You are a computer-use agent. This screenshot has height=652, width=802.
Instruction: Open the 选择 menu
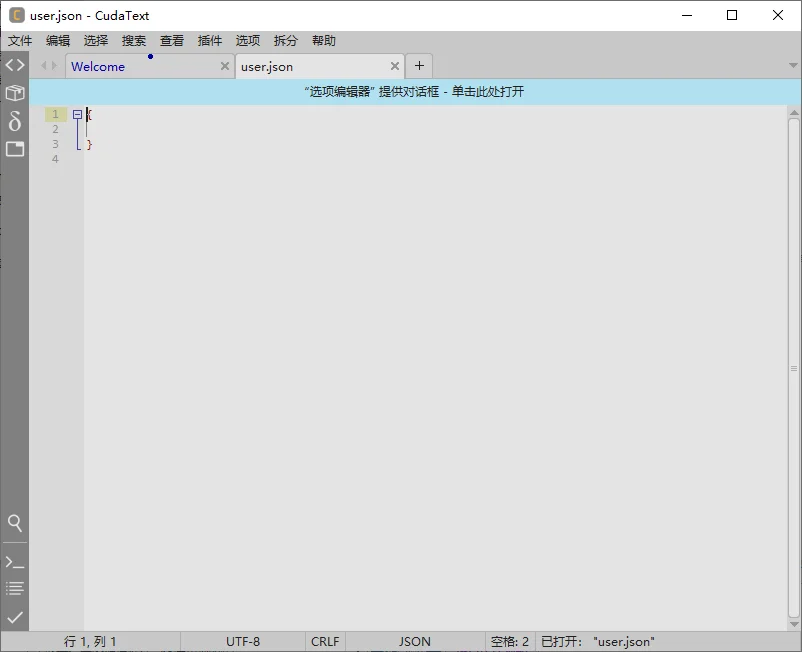(x=96, y=41)
